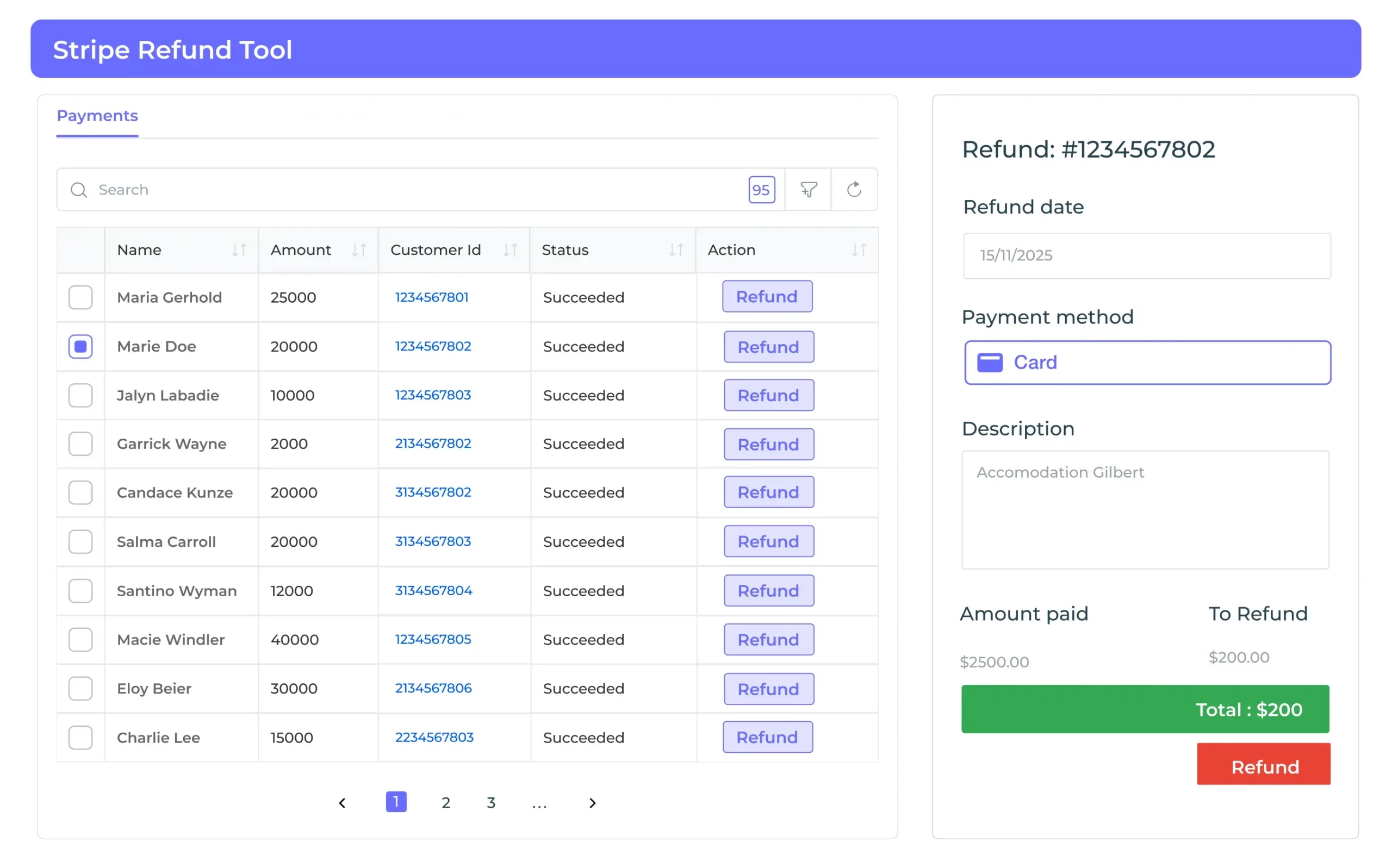Open customer link 1234567801

click(x=432, y=297)
